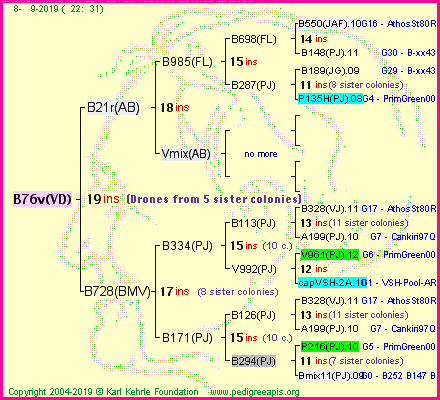Click the cyan capVSH-2A.10 entry
This screenshot has height=400, width=440.
[x=332, y=283]
